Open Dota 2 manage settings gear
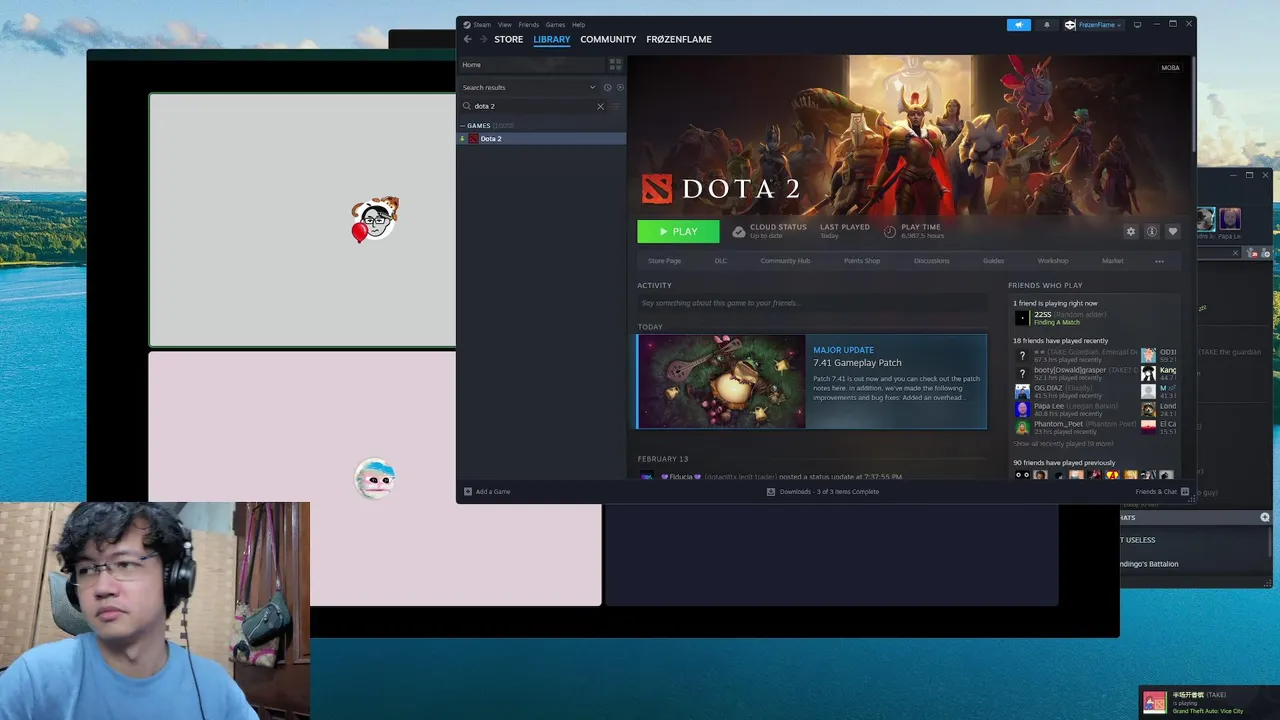The image size is (1280, 720). click(x=1131, y=231)
